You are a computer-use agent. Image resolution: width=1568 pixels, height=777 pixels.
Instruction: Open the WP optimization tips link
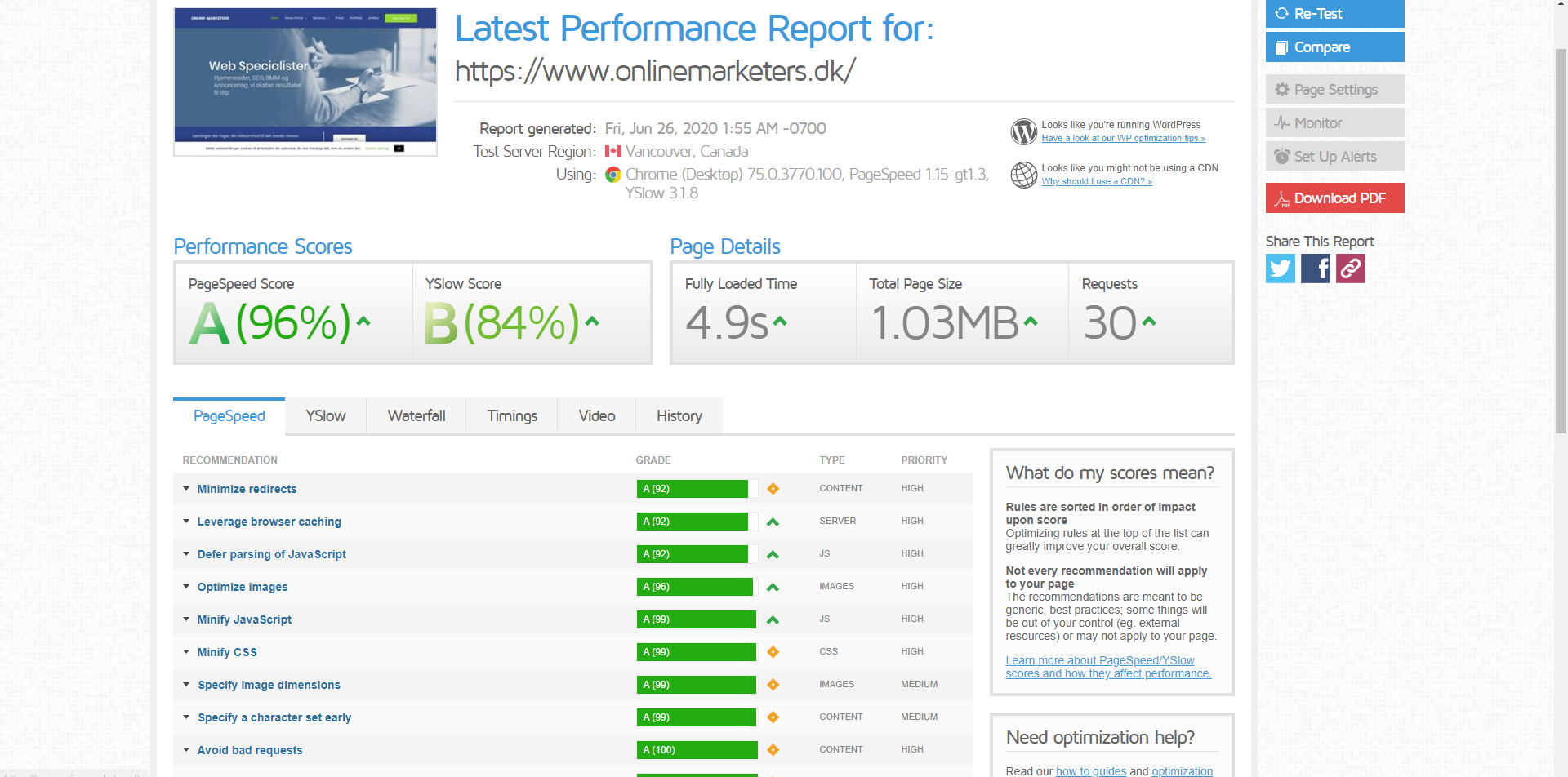tap(1123, 139)
